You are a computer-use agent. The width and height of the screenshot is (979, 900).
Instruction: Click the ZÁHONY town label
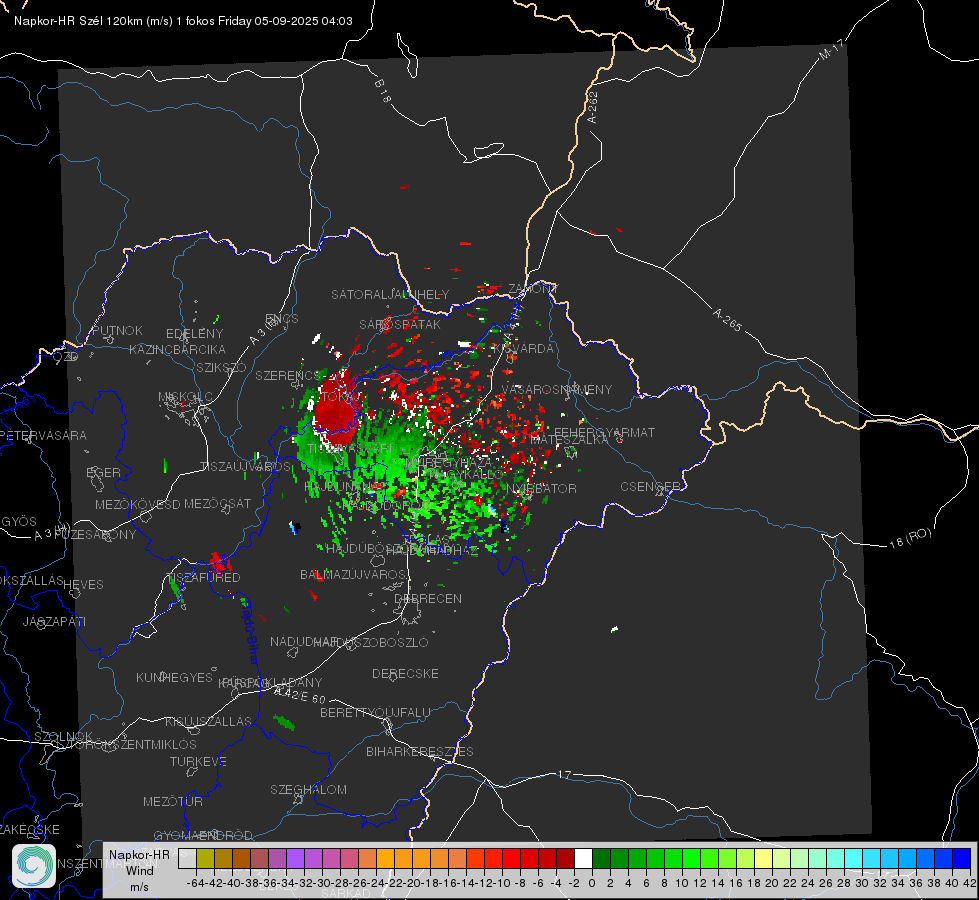533,289
